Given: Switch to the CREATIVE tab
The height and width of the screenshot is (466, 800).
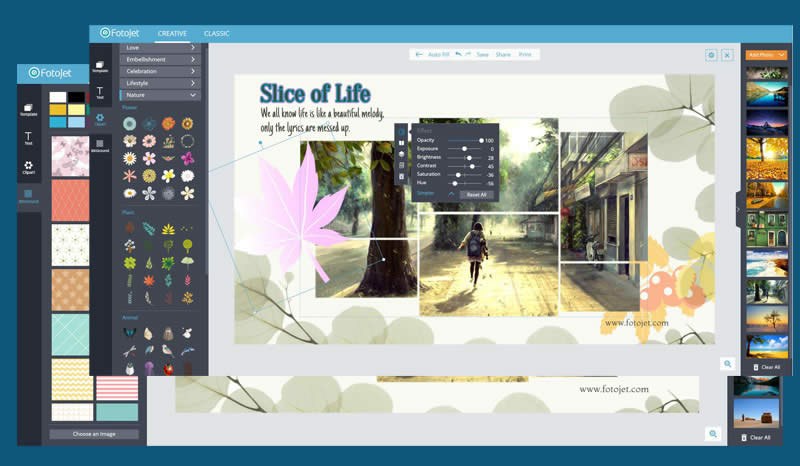Looking at the screenshot, I should 172,33.
